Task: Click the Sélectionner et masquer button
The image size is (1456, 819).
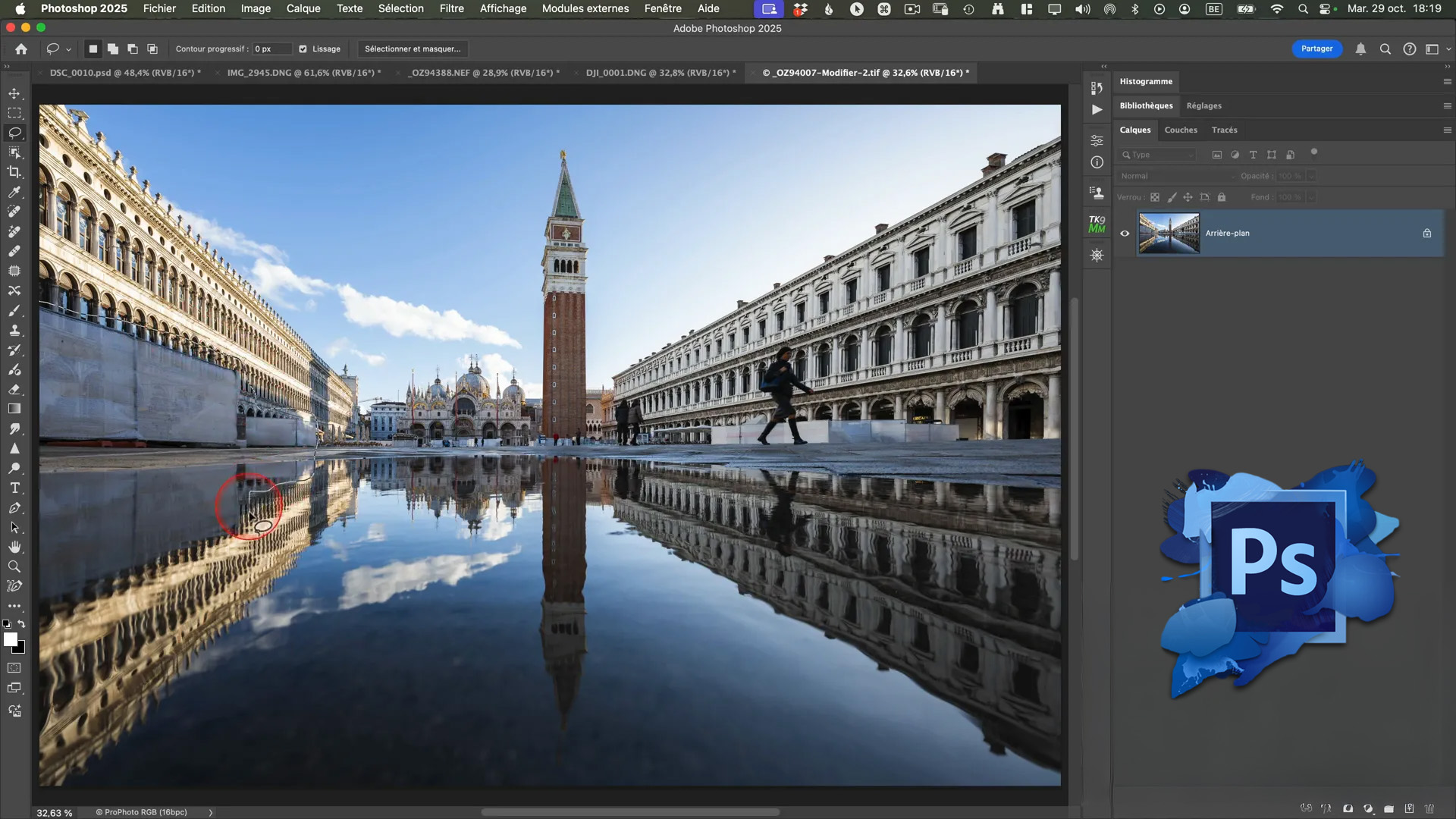Action: [413, 49]
